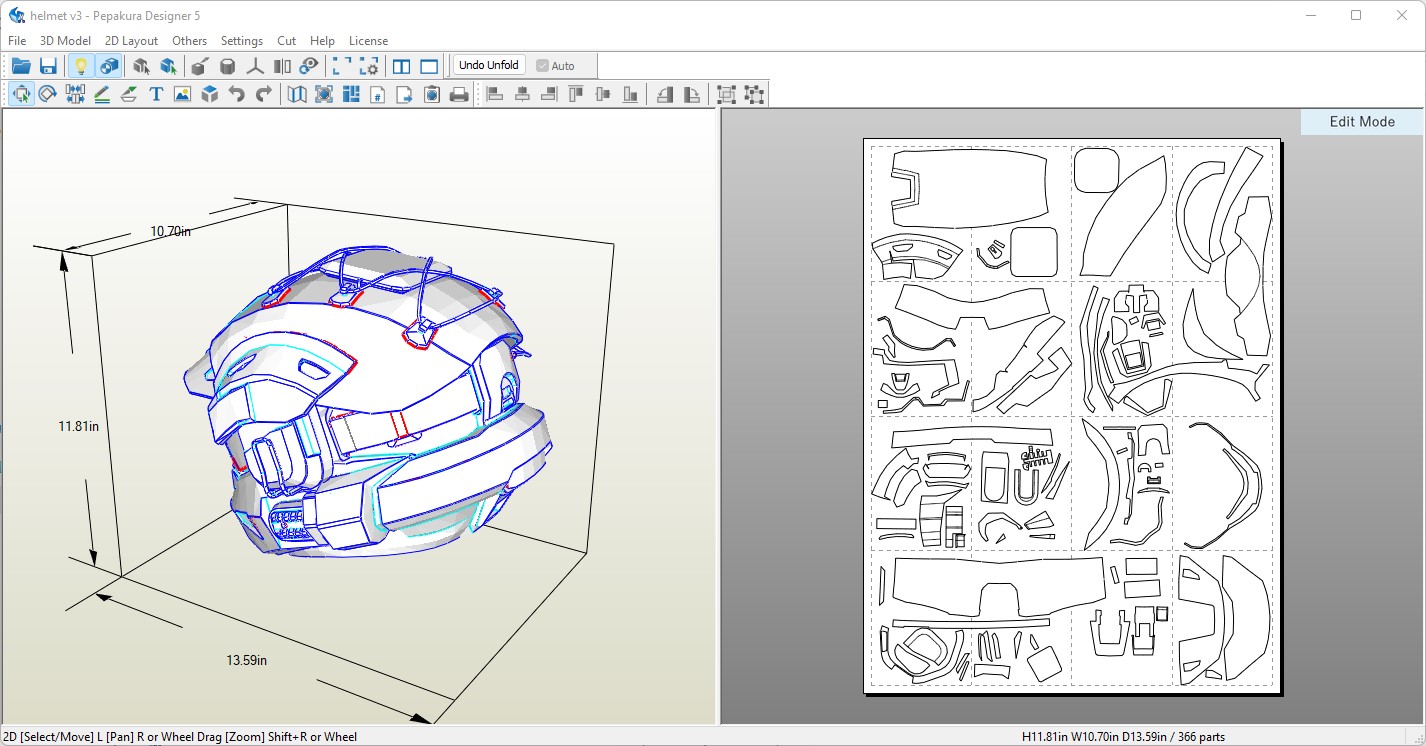Click the 11.81in height dimension label

(x=78, y=426)
